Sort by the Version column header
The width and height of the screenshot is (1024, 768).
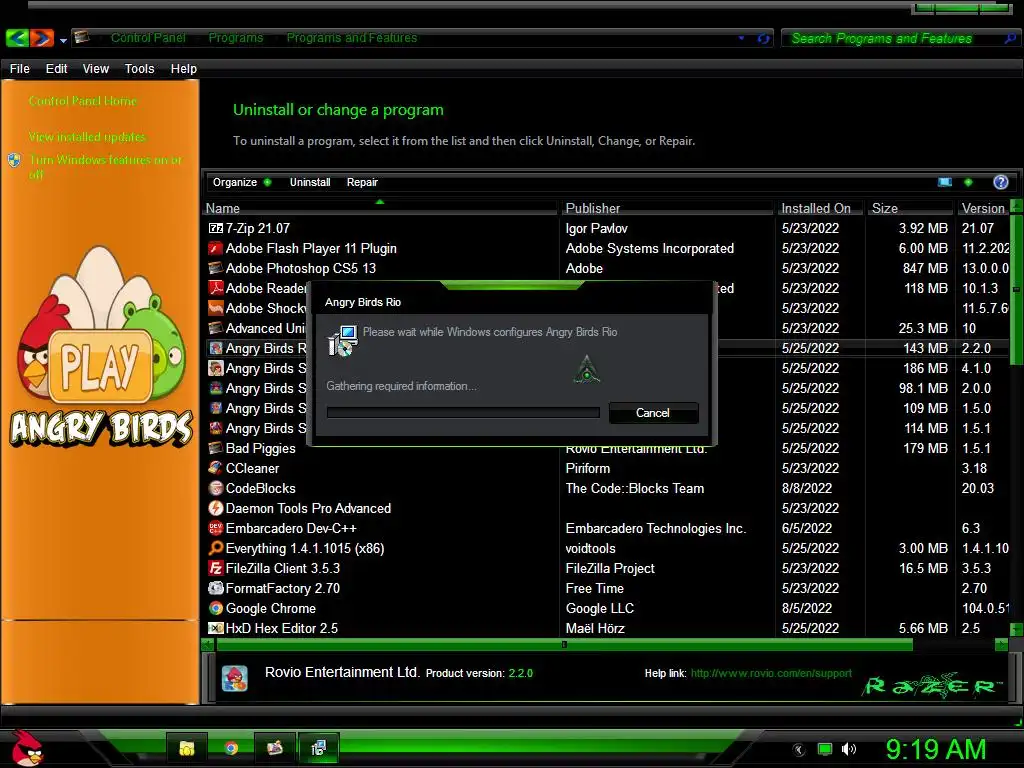[x=983, y=208]
